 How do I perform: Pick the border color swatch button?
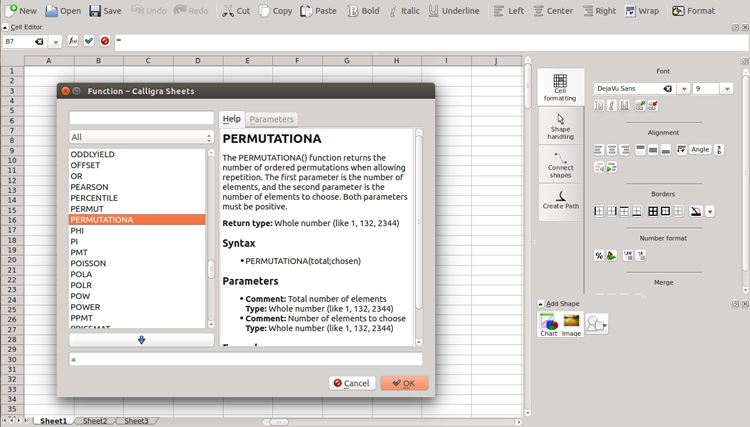click(696, 211)
